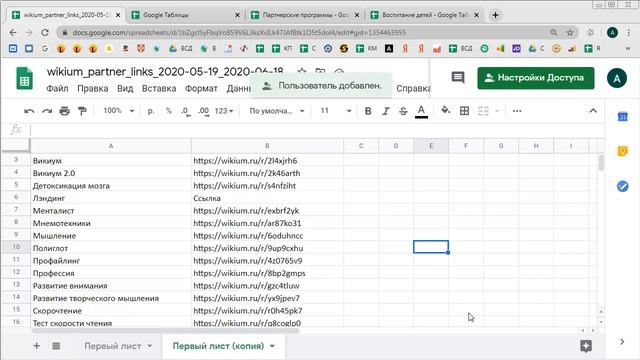This screenshot has height=360, width=640.
Task: Open the Файл menu
Action: click(x=57, y=89)
